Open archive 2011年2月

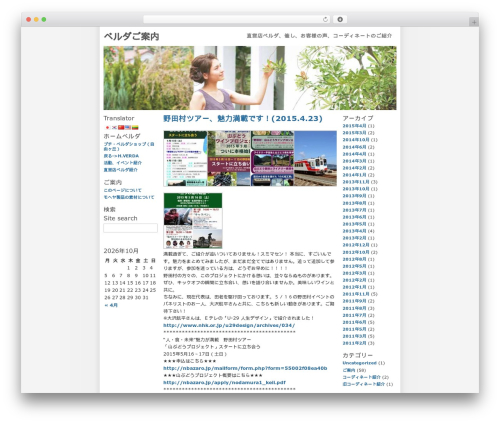pos(354,343)
